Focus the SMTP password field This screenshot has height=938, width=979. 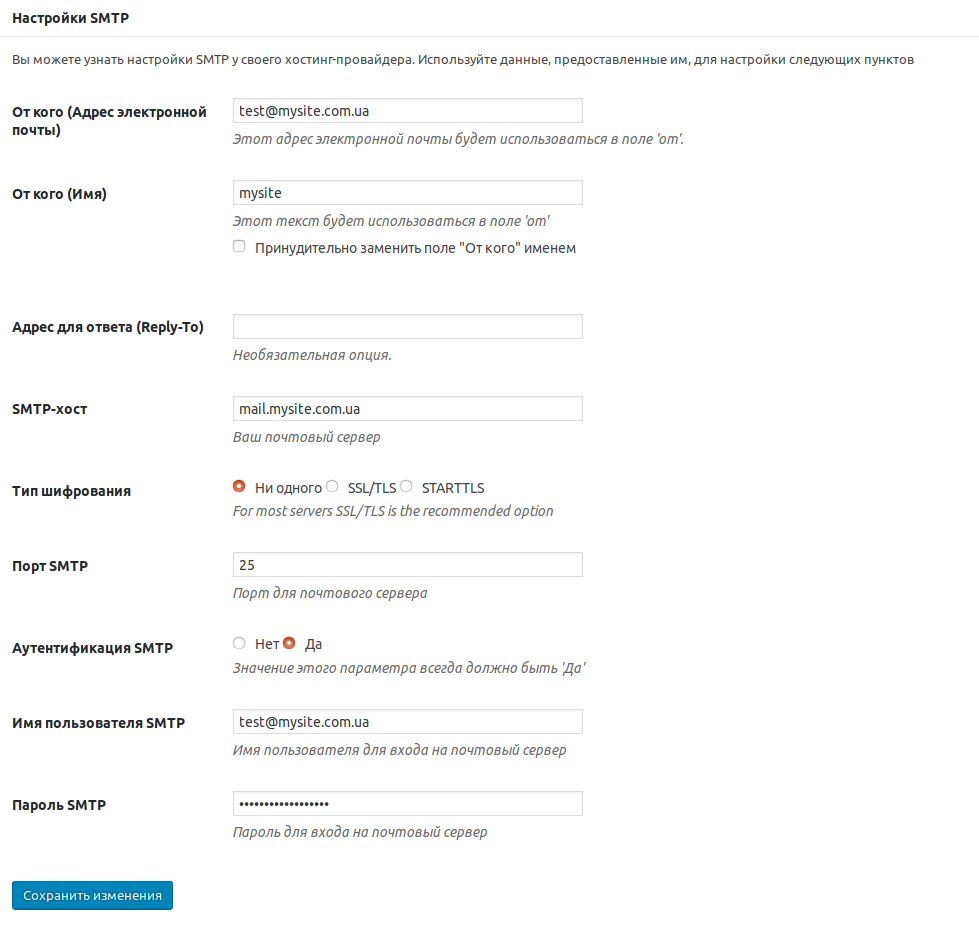click(408, 803)
